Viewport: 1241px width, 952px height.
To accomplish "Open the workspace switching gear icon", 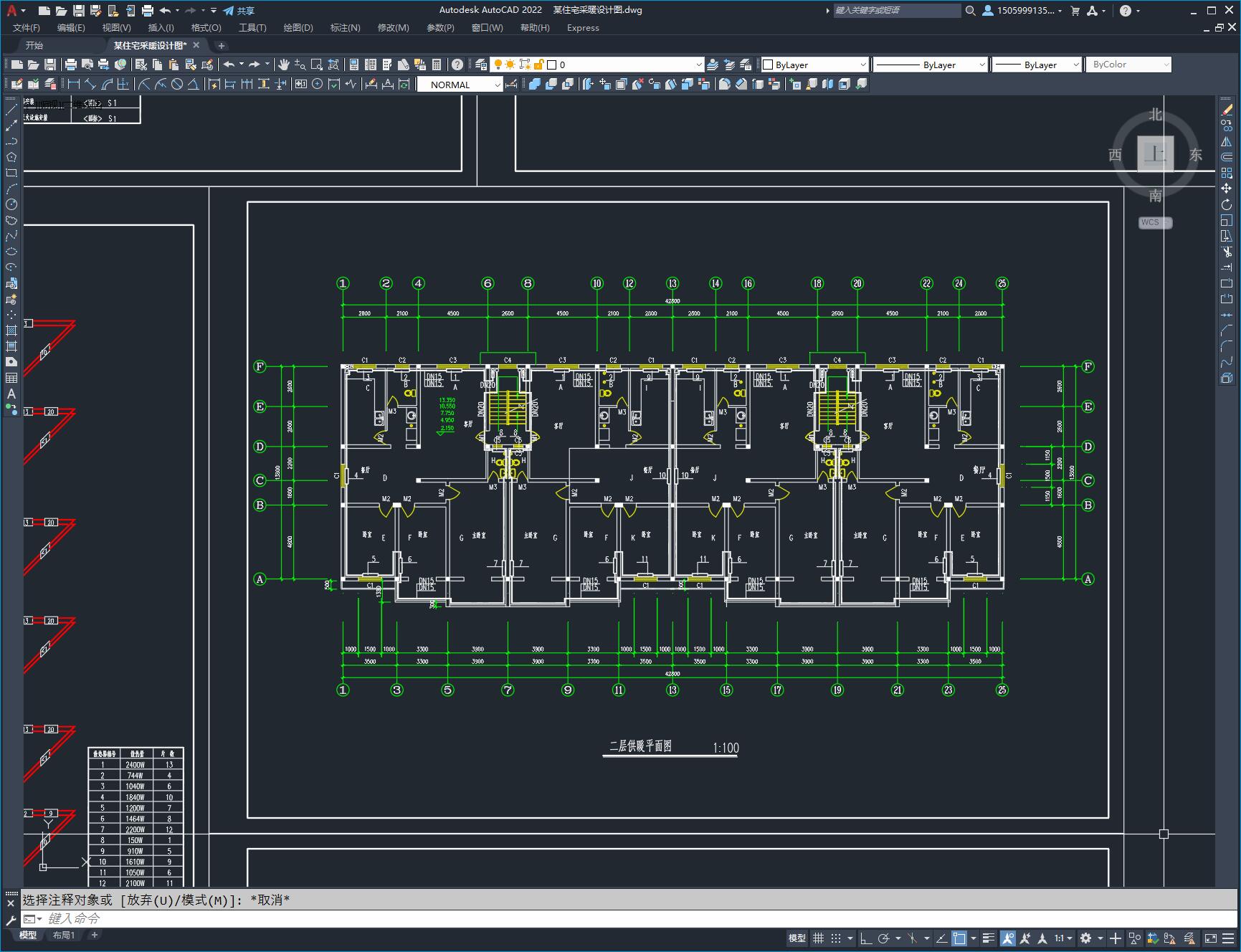I will coord(1085,938).
